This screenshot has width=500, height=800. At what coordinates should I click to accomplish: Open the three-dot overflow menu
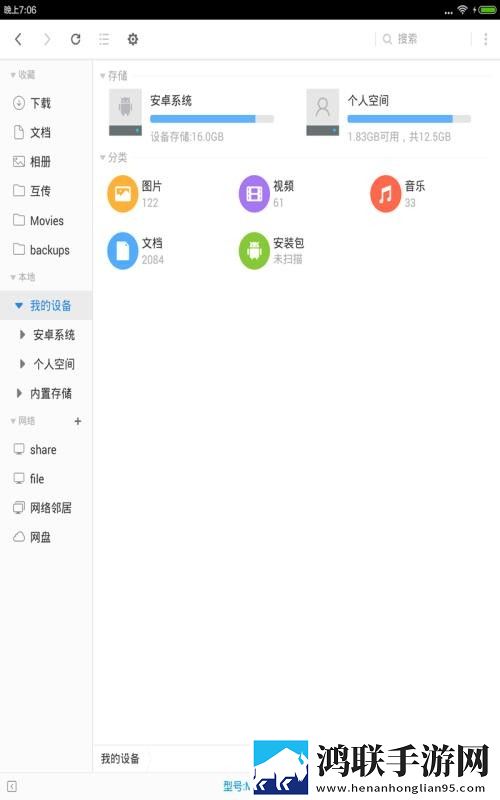tap(485, 39)
